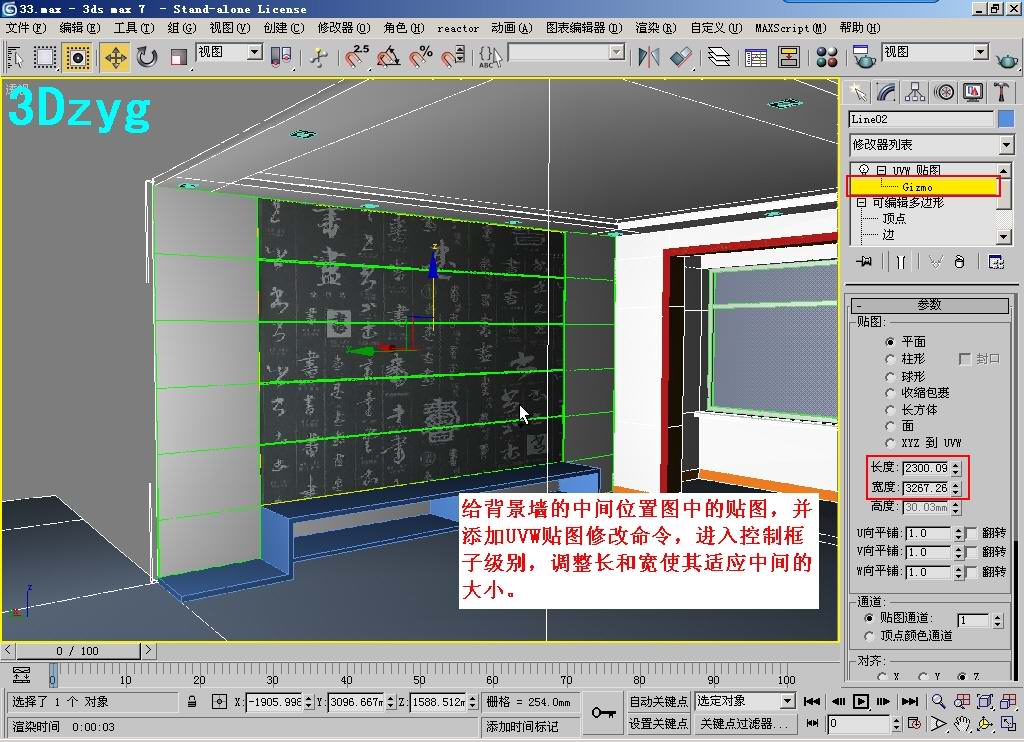Select the 柱形 mapping radio button
Image resolution: width=1024 pixels, height=742 pixels.
click(890, 359)
